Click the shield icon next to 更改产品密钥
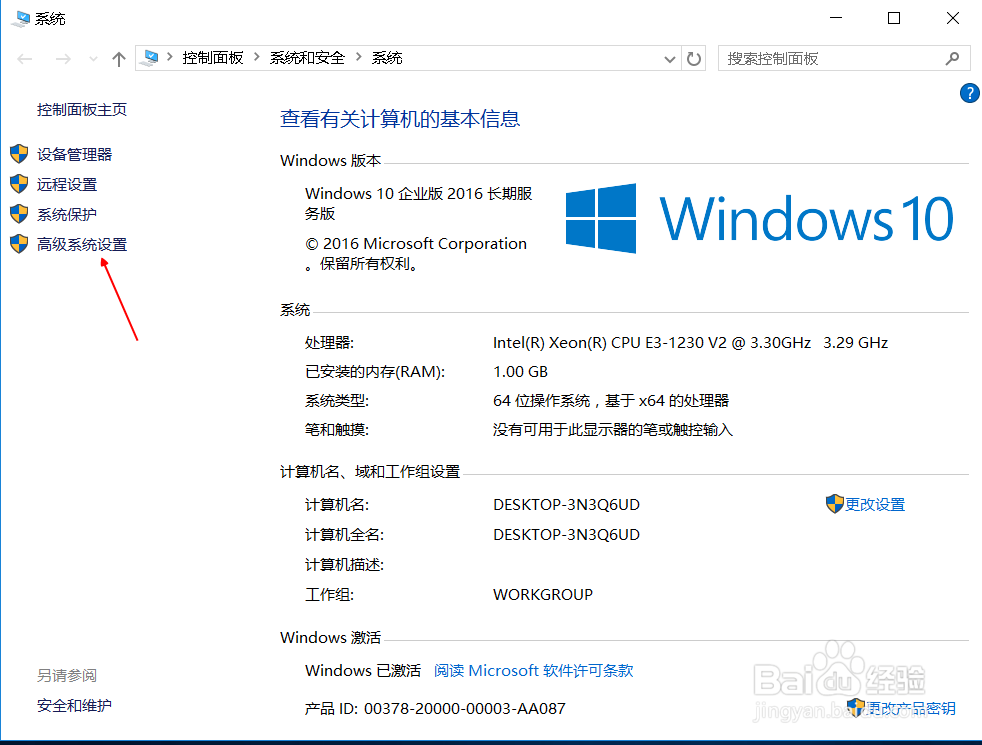 click(857, 707)
